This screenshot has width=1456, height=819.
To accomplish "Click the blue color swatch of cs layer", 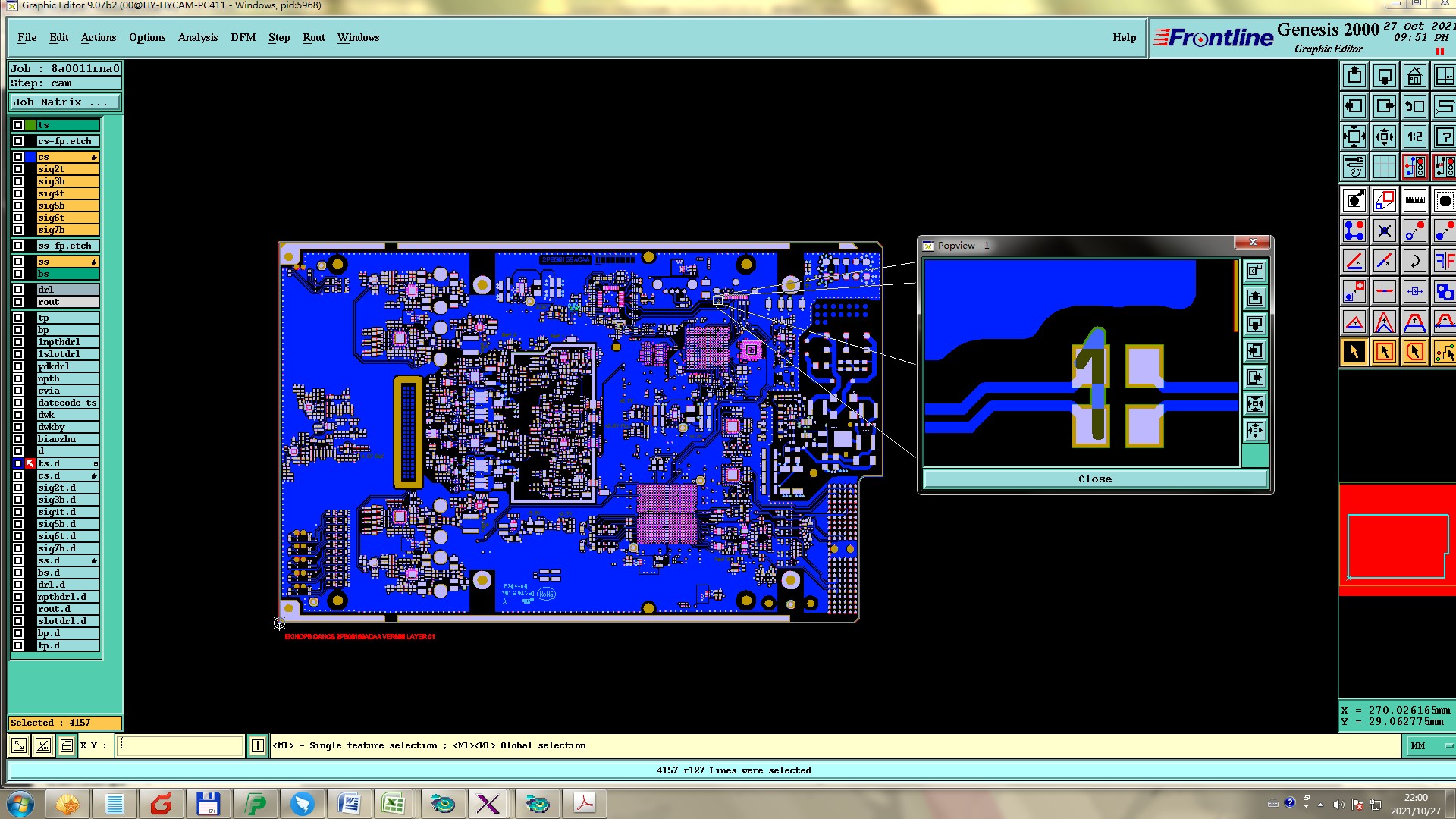I will pyautogui.click(x=30, y=158).
